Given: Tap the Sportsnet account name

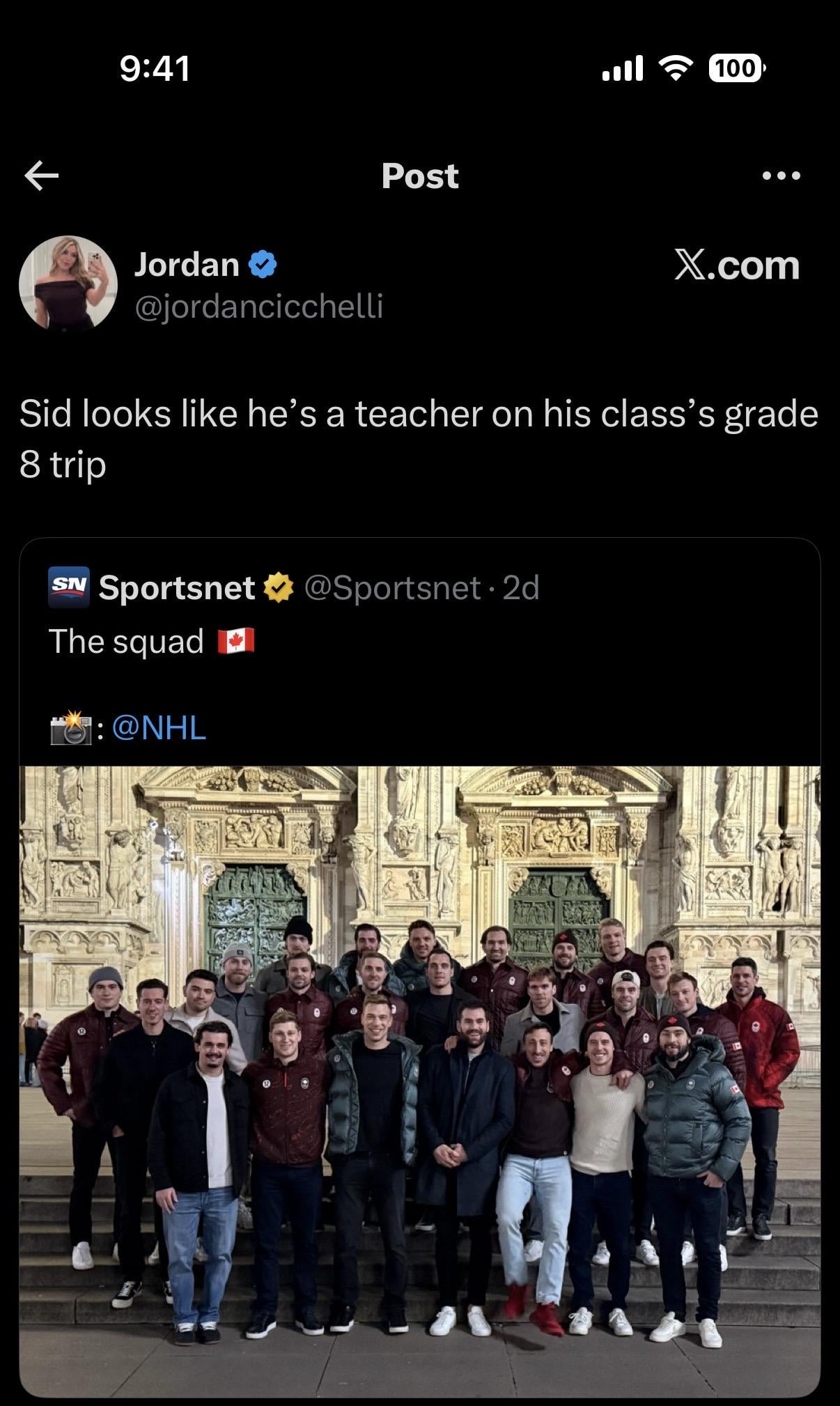Looking at the screenshot, I should click(x=177, y=588).
